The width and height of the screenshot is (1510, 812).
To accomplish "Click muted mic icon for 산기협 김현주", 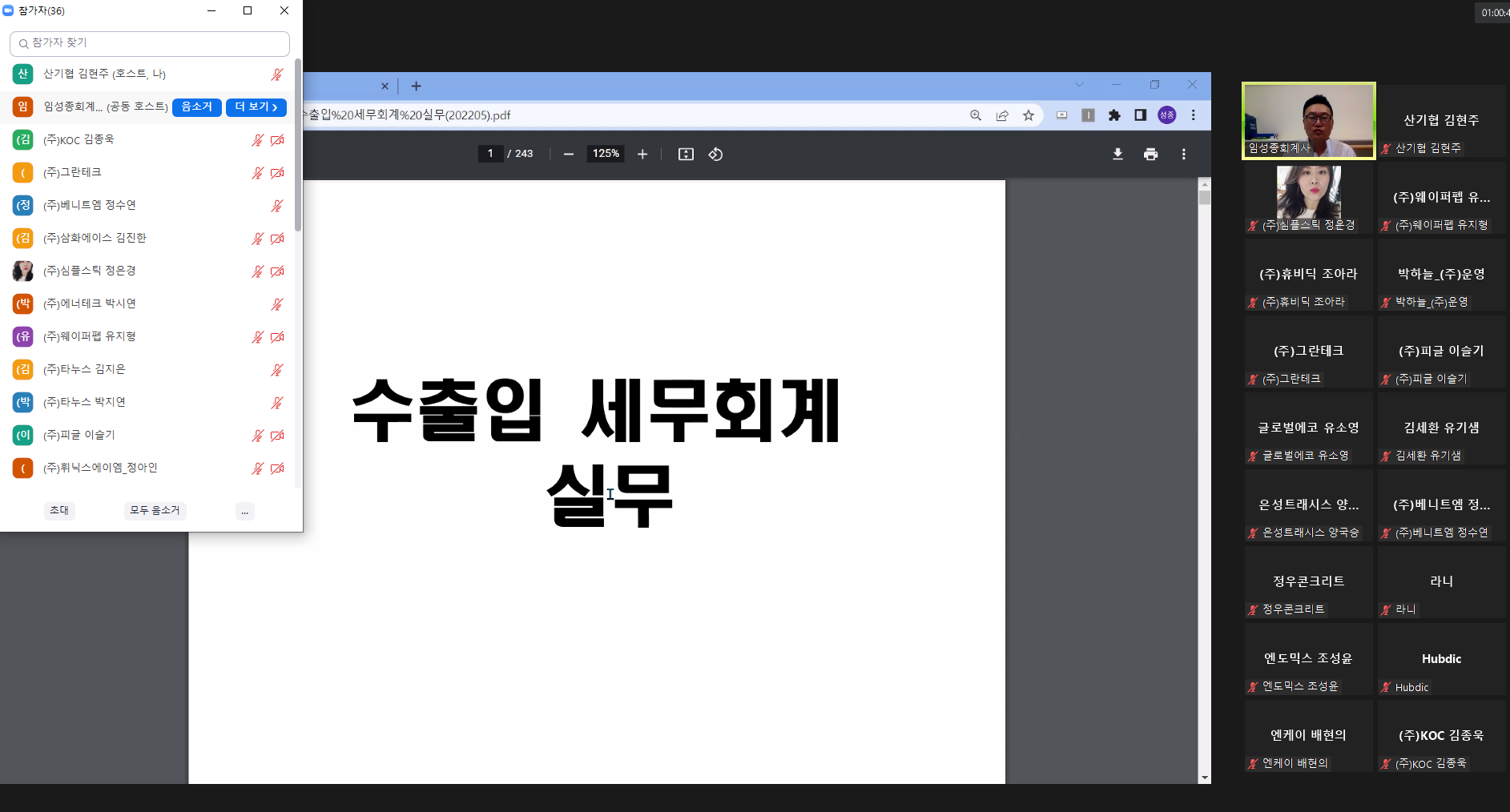I will coord(277,74).
